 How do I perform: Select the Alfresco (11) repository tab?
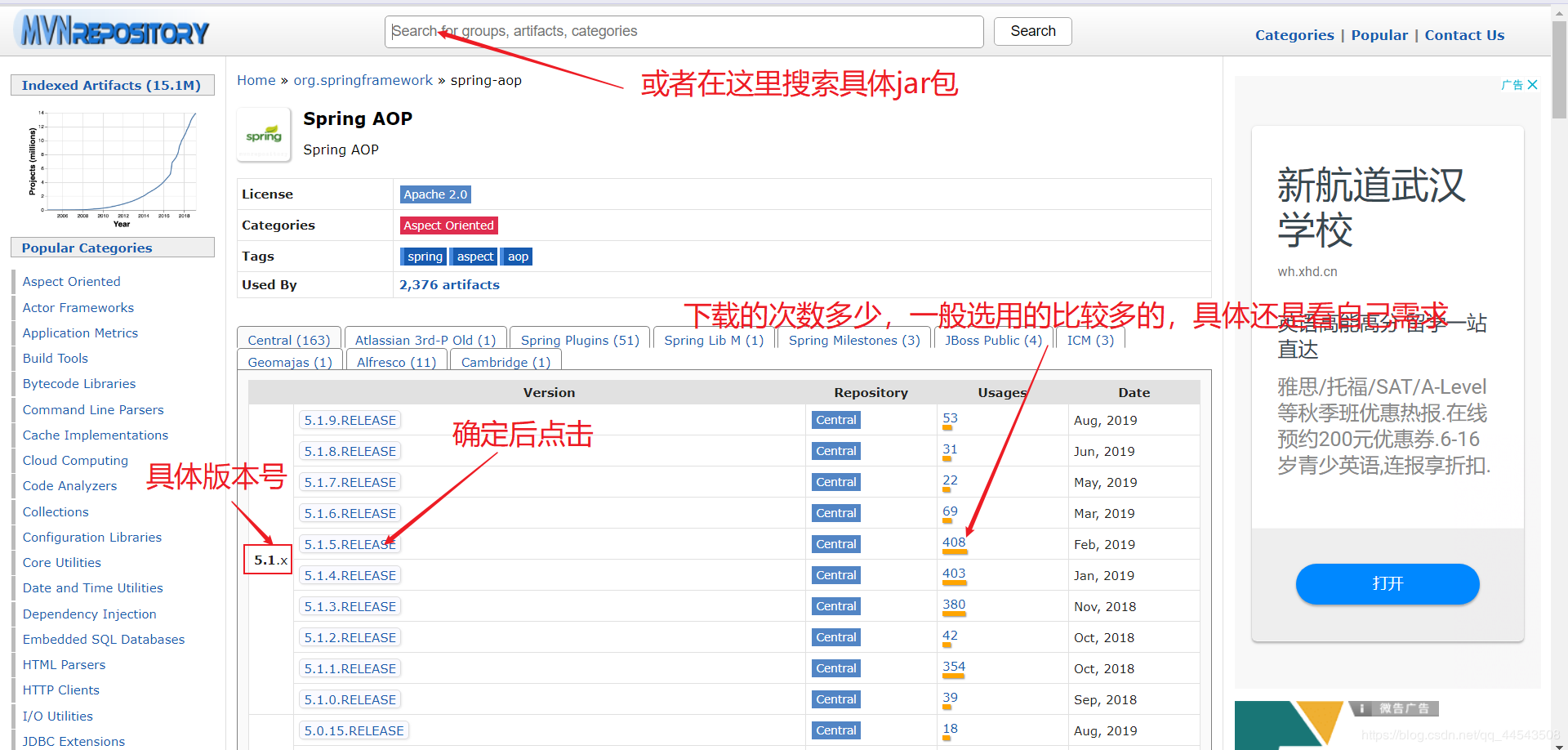tap(397, 362)
